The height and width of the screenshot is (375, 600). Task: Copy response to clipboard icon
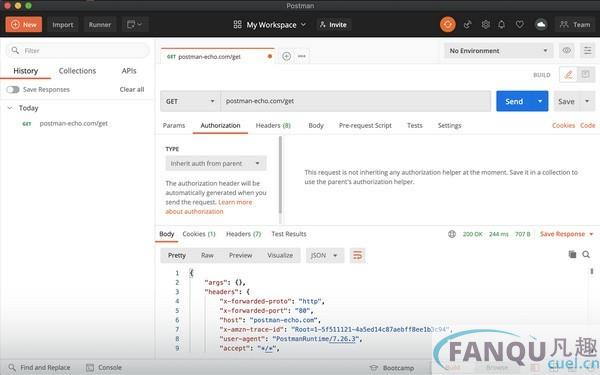coord(572,254)
